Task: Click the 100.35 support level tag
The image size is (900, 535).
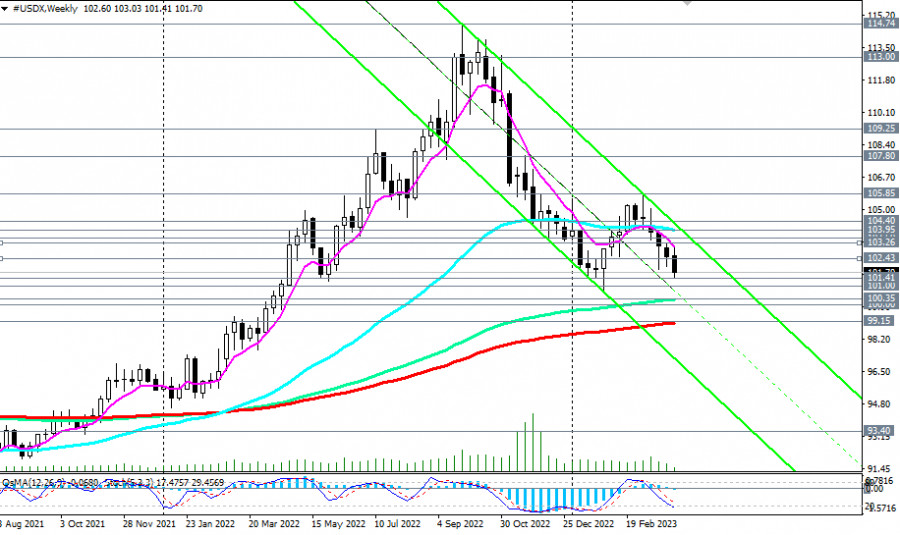Action: pyautogui.click(x=880, y=298)
